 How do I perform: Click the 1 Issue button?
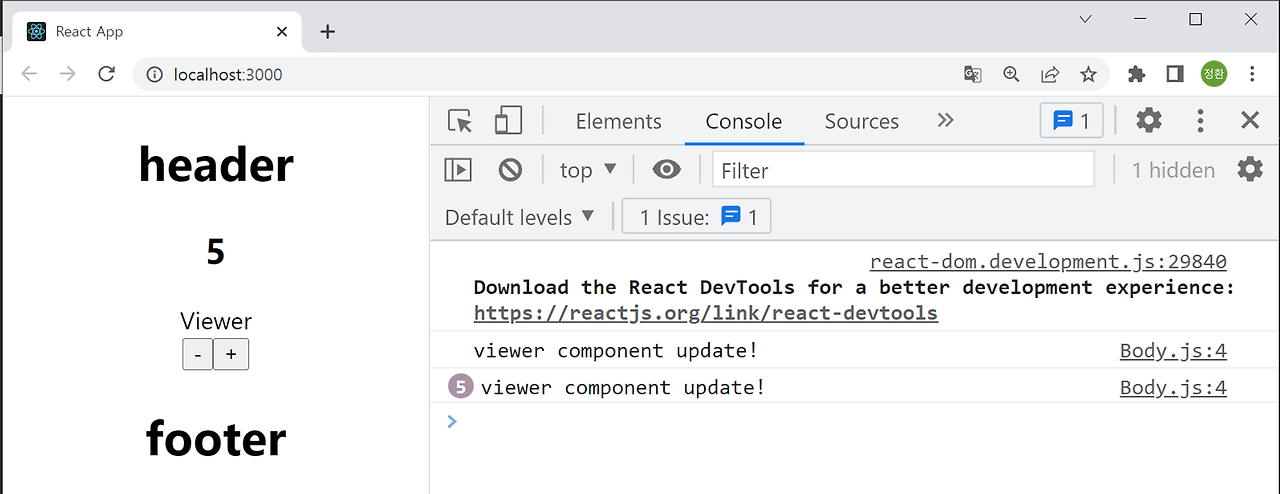pyautogui.click(x=696, y=217)
